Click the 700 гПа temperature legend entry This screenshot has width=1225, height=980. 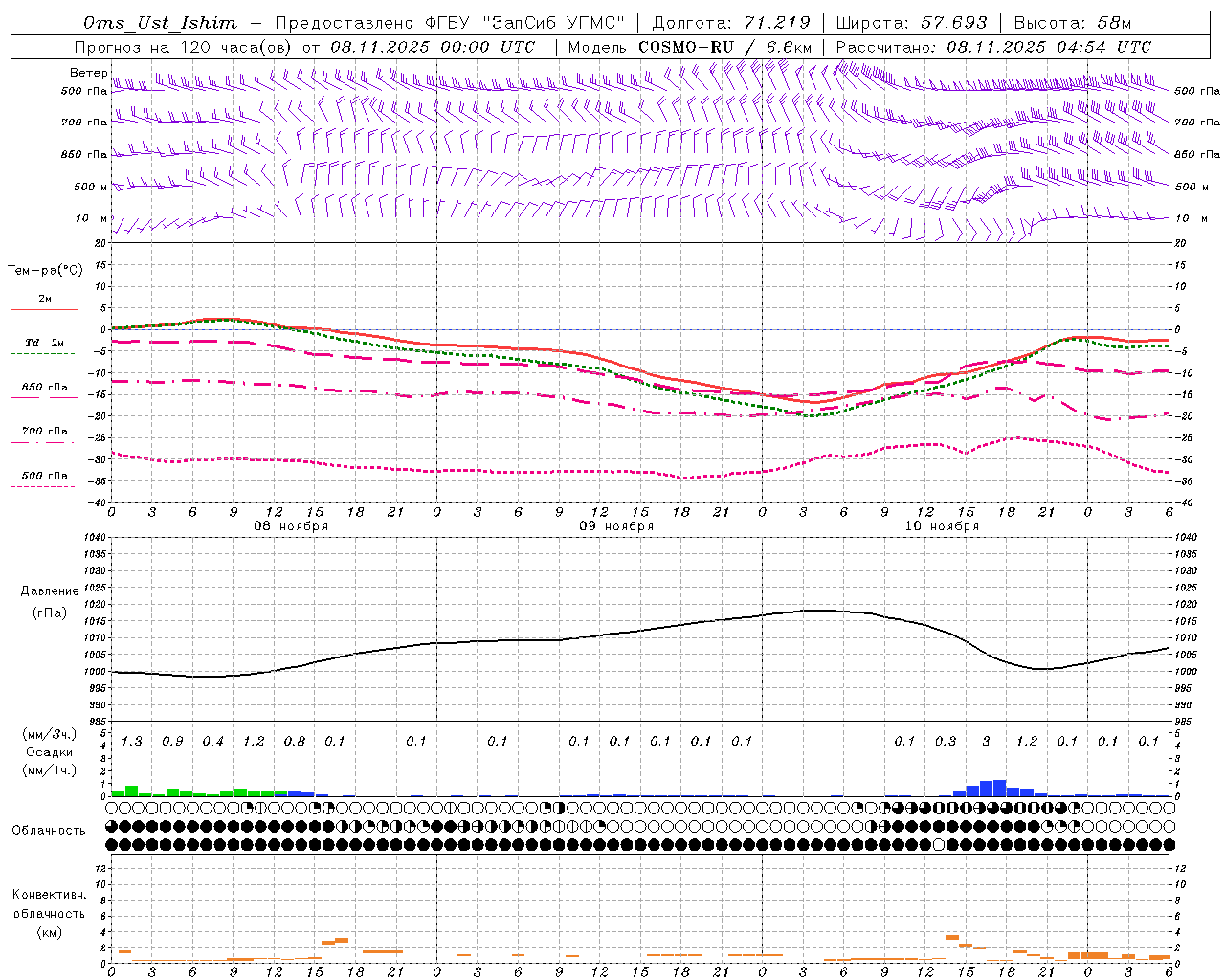click(x=45, y=432)
